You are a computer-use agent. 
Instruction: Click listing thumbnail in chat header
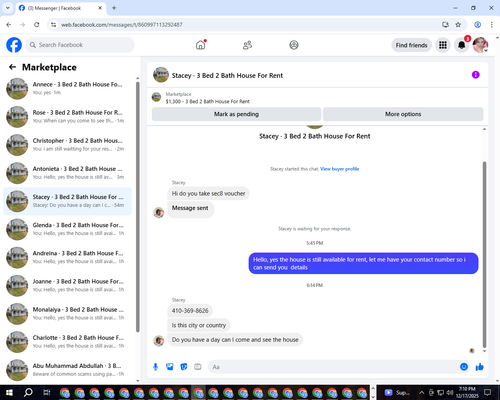point(161,75)
